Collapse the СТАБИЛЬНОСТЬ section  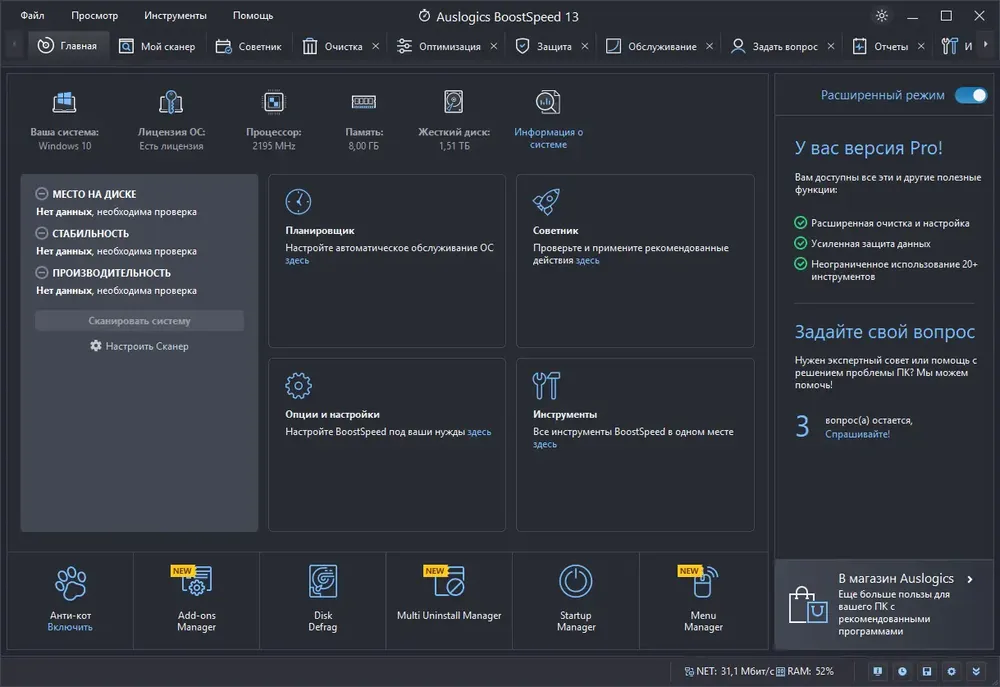[x=41, y=233]
